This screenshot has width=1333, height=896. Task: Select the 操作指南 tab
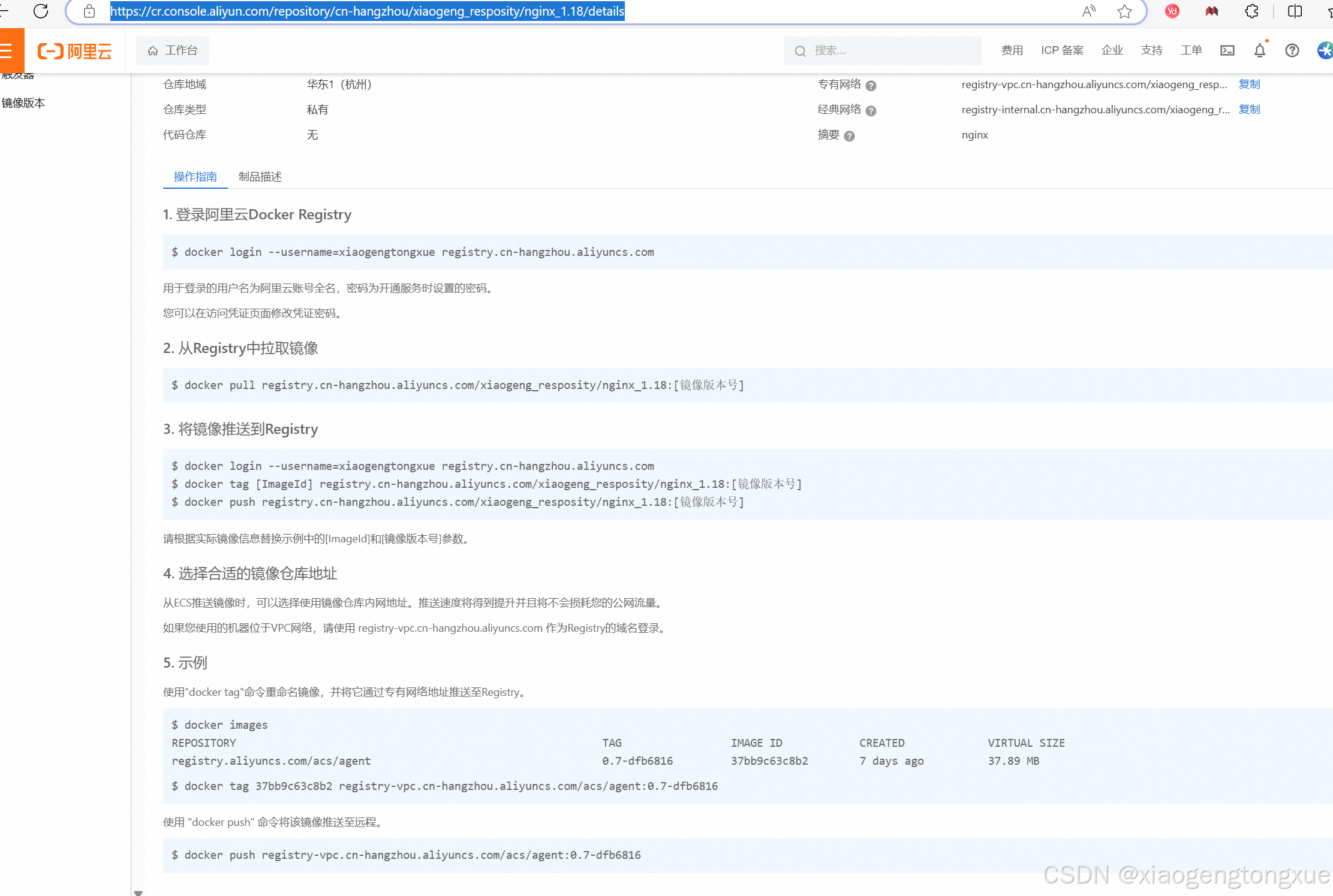[195, 177]
